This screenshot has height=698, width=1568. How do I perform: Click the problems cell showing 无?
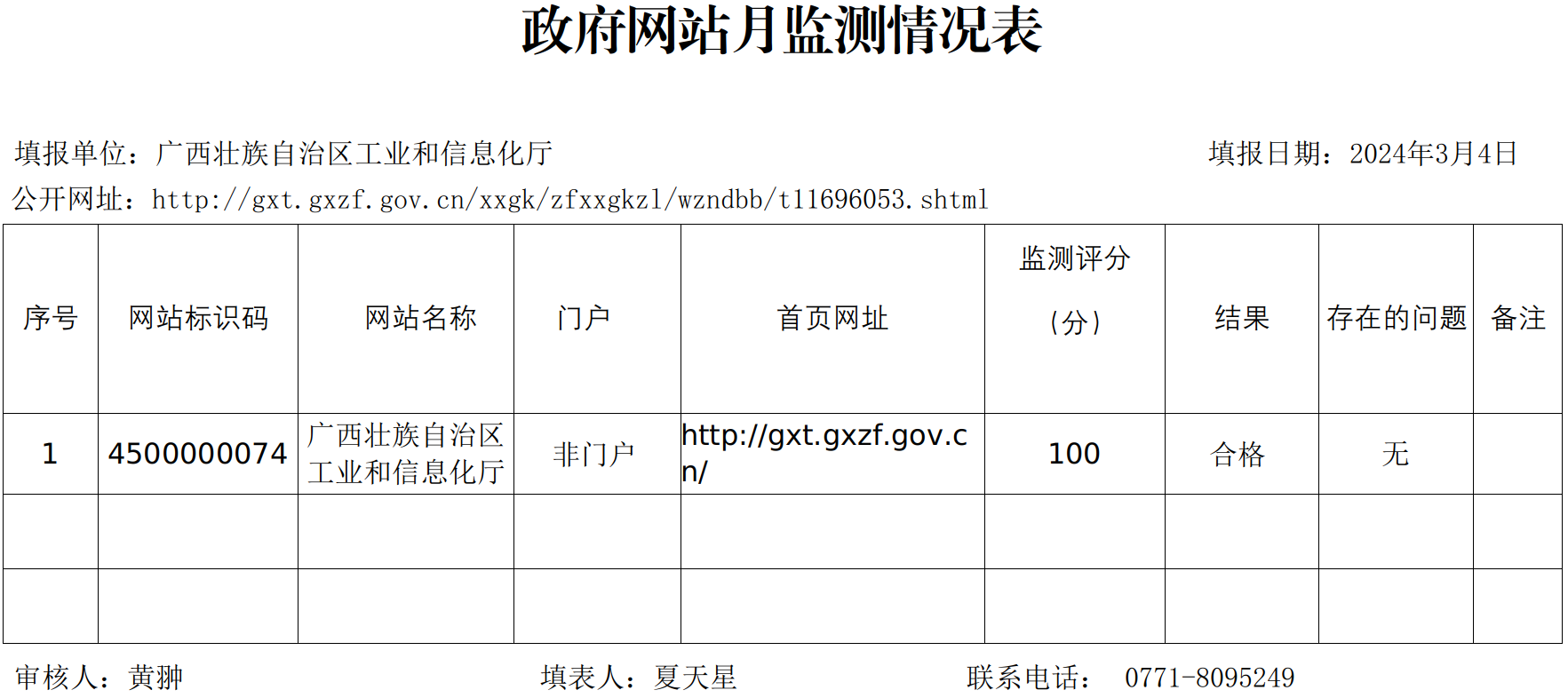pyautogui.click(x=1395, y=455)
